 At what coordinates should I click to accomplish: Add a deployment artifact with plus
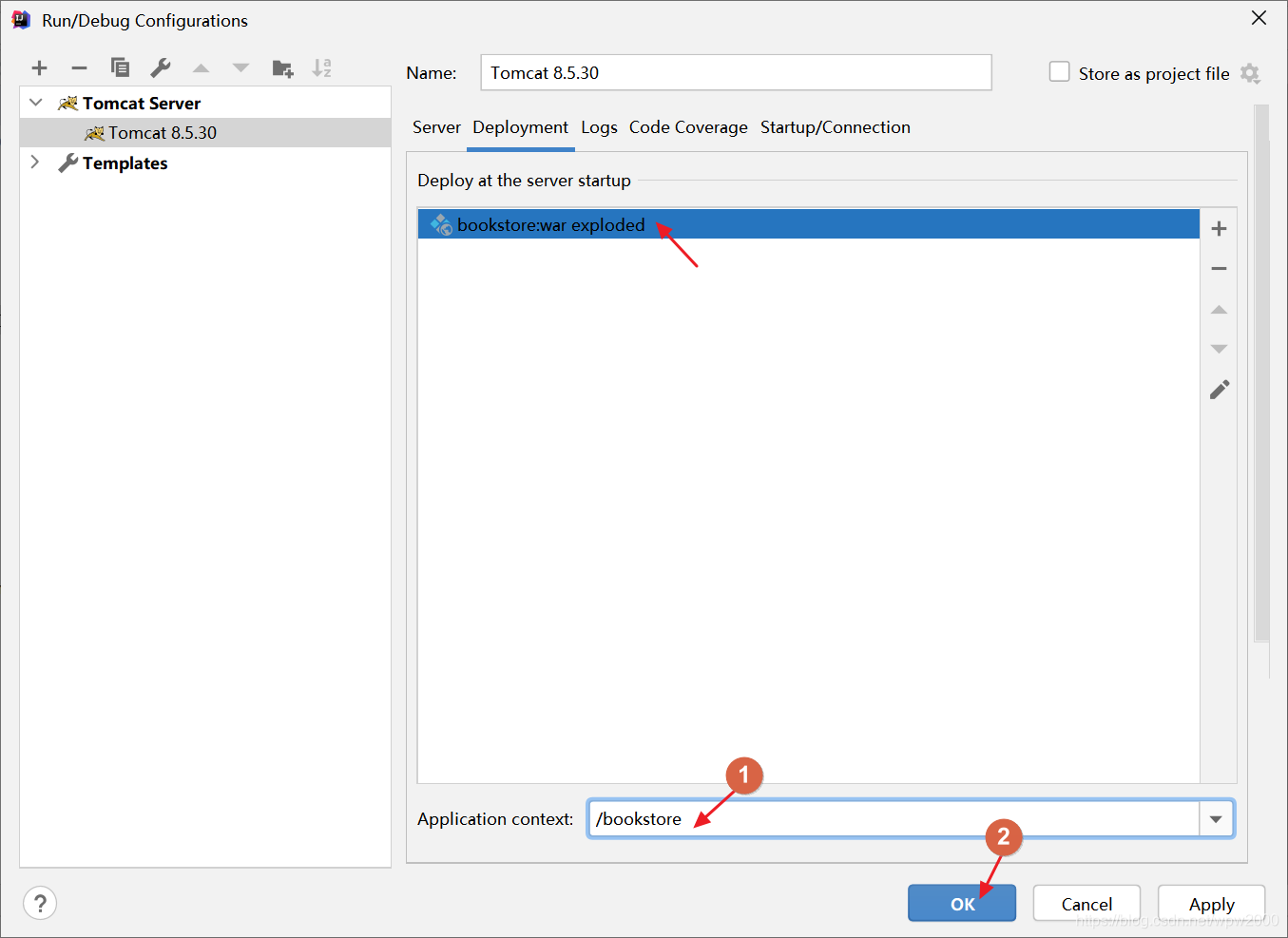pos(1219,228)
